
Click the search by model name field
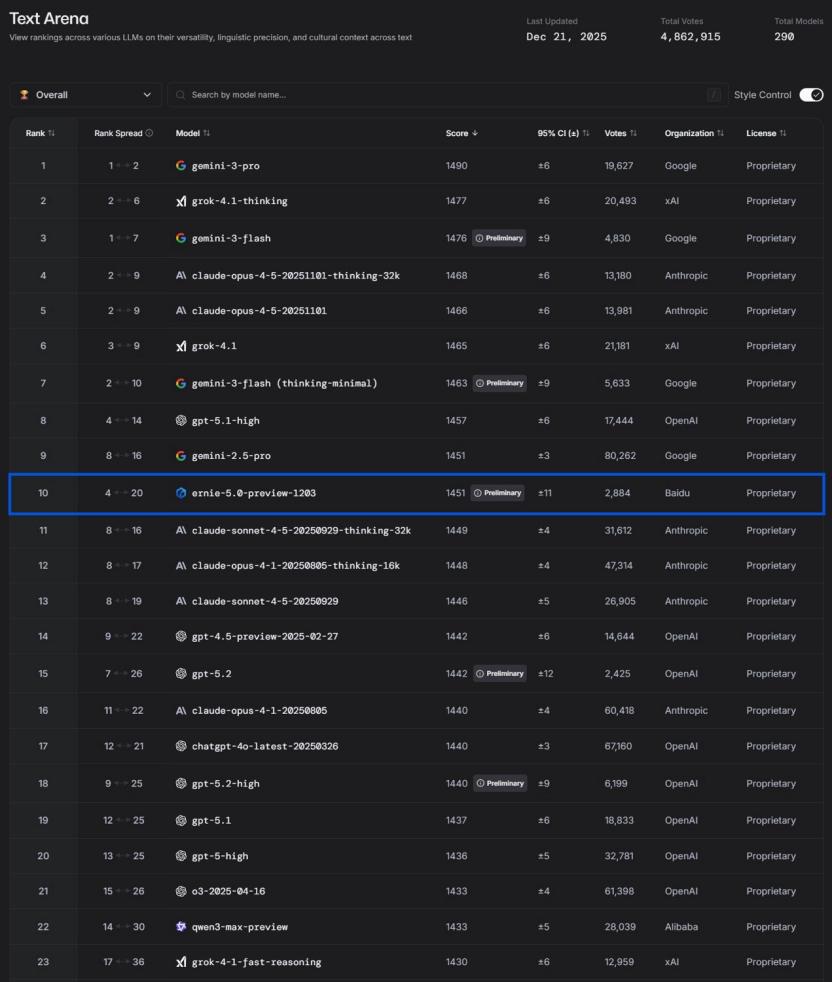pyautogui.click(x=440, y=95)
